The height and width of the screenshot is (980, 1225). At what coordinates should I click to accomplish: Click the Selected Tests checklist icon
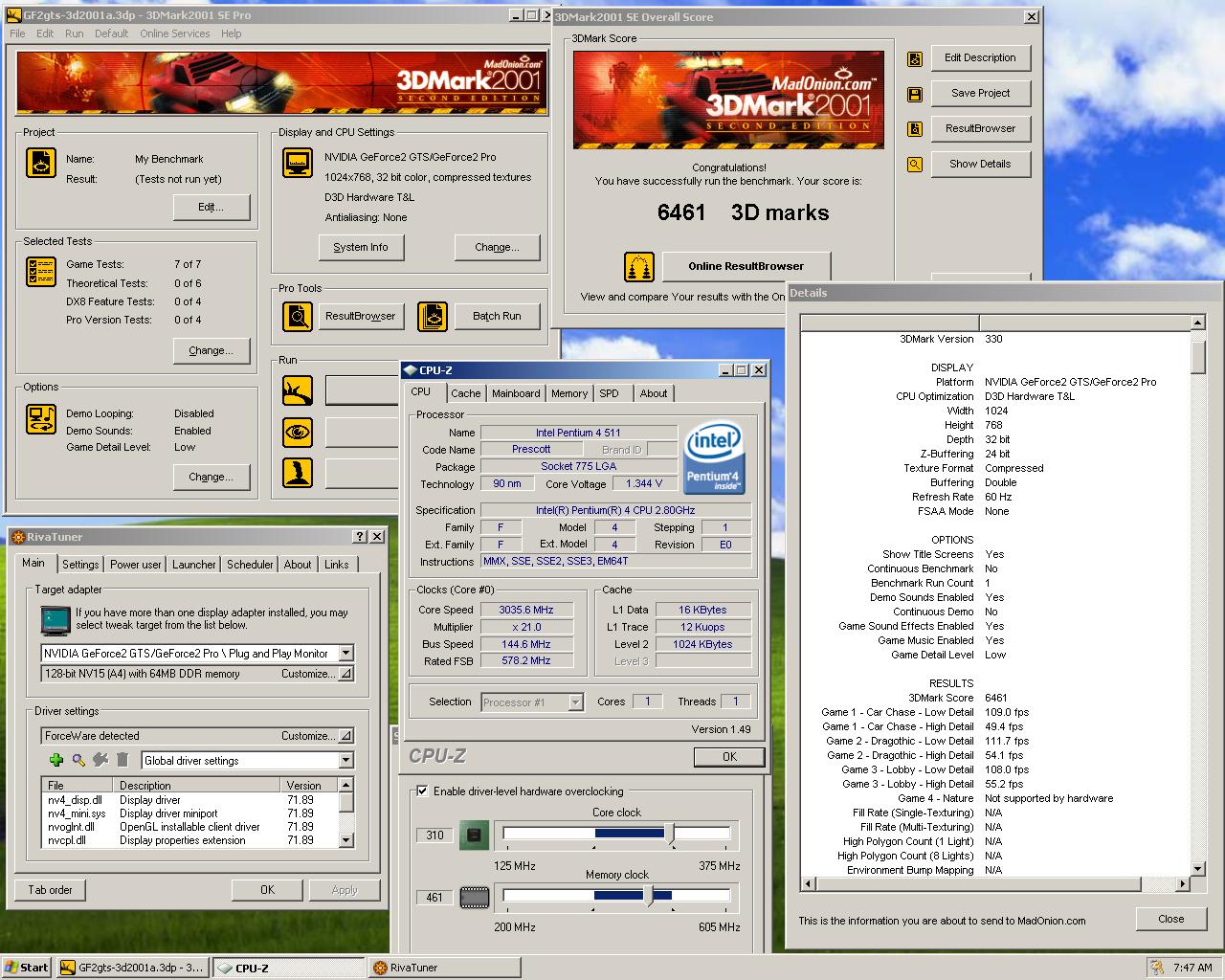click(x=41, y=272)
